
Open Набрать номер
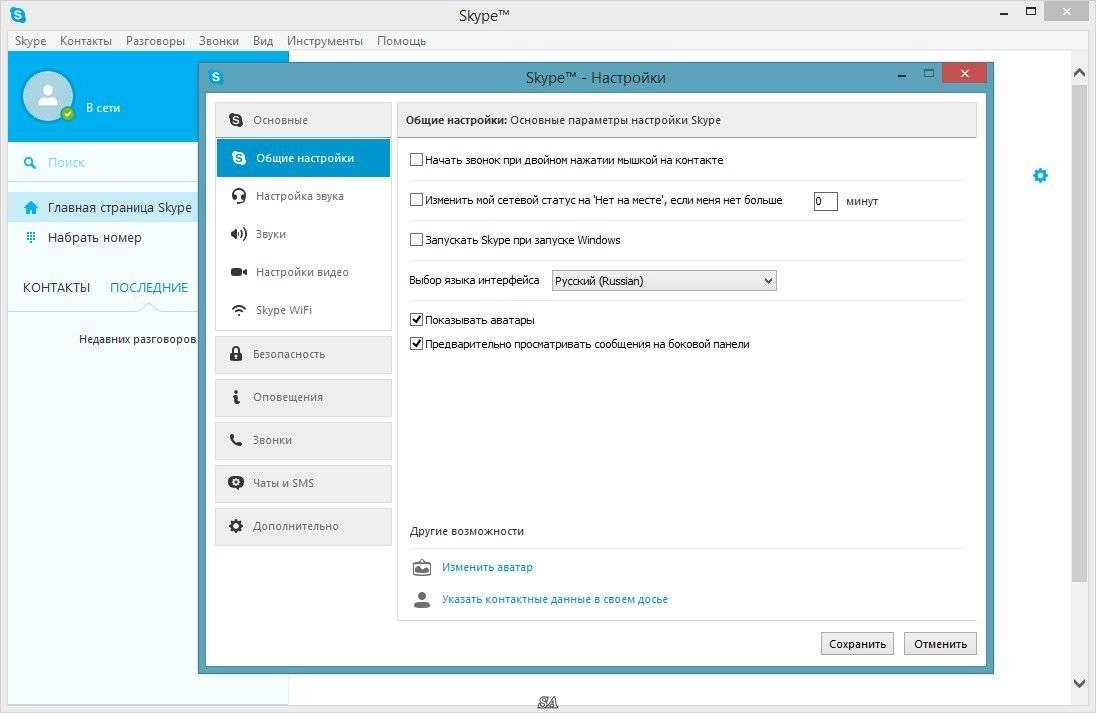pyautogui.click(x=103, y=238)
